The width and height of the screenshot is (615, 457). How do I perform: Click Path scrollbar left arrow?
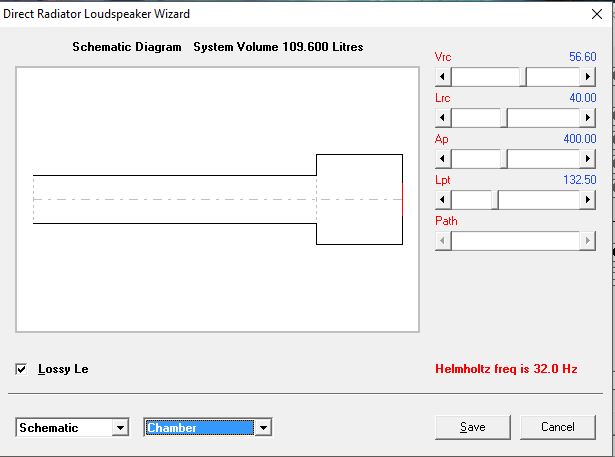443,240
